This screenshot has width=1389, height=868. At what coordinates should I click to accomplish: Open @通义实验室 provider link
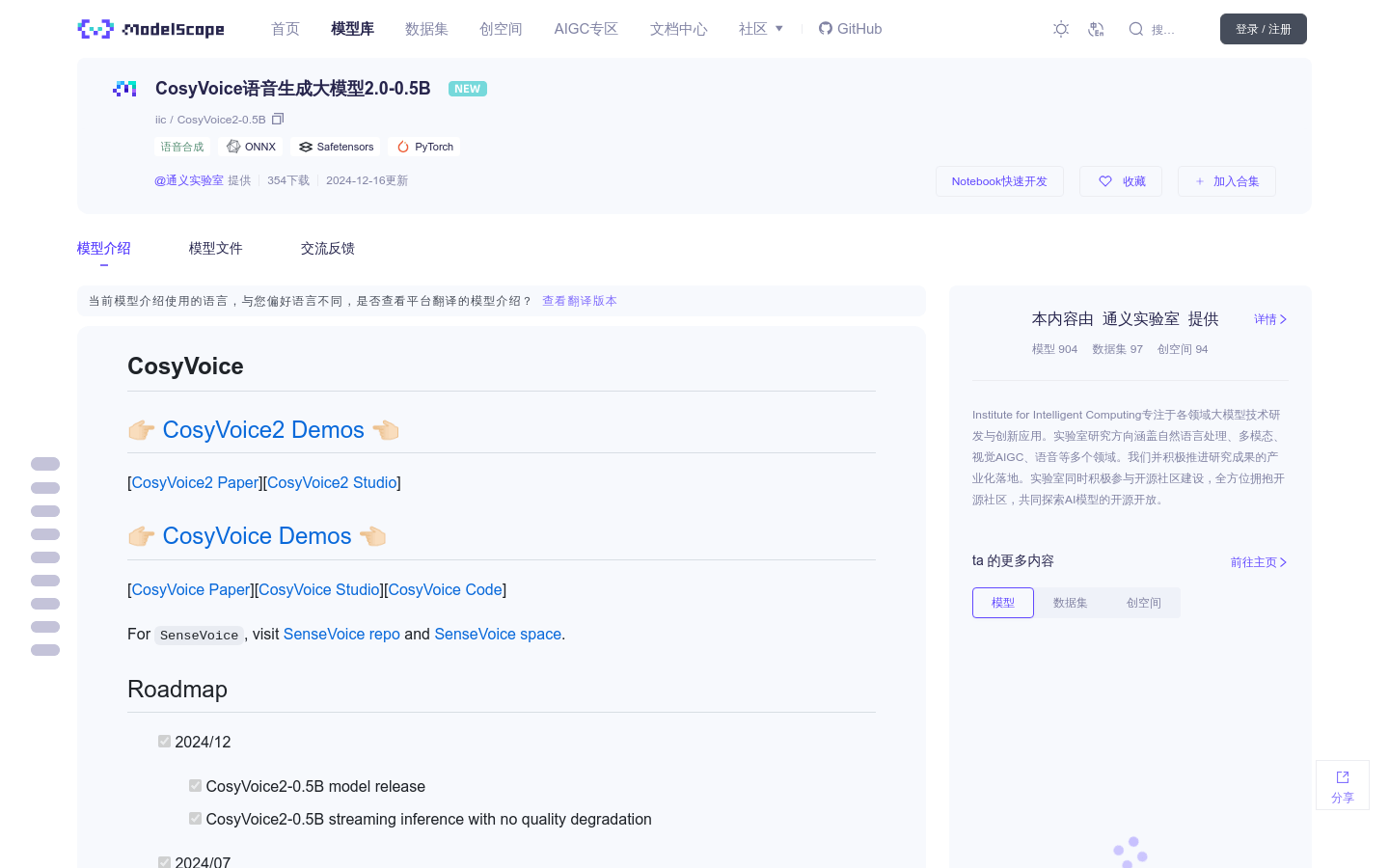[189, 180]
